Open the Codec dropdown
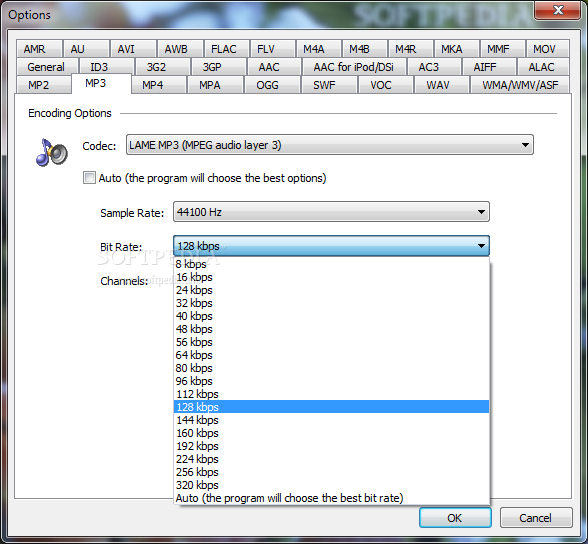588x544 pixels. (x=330, y=145)
